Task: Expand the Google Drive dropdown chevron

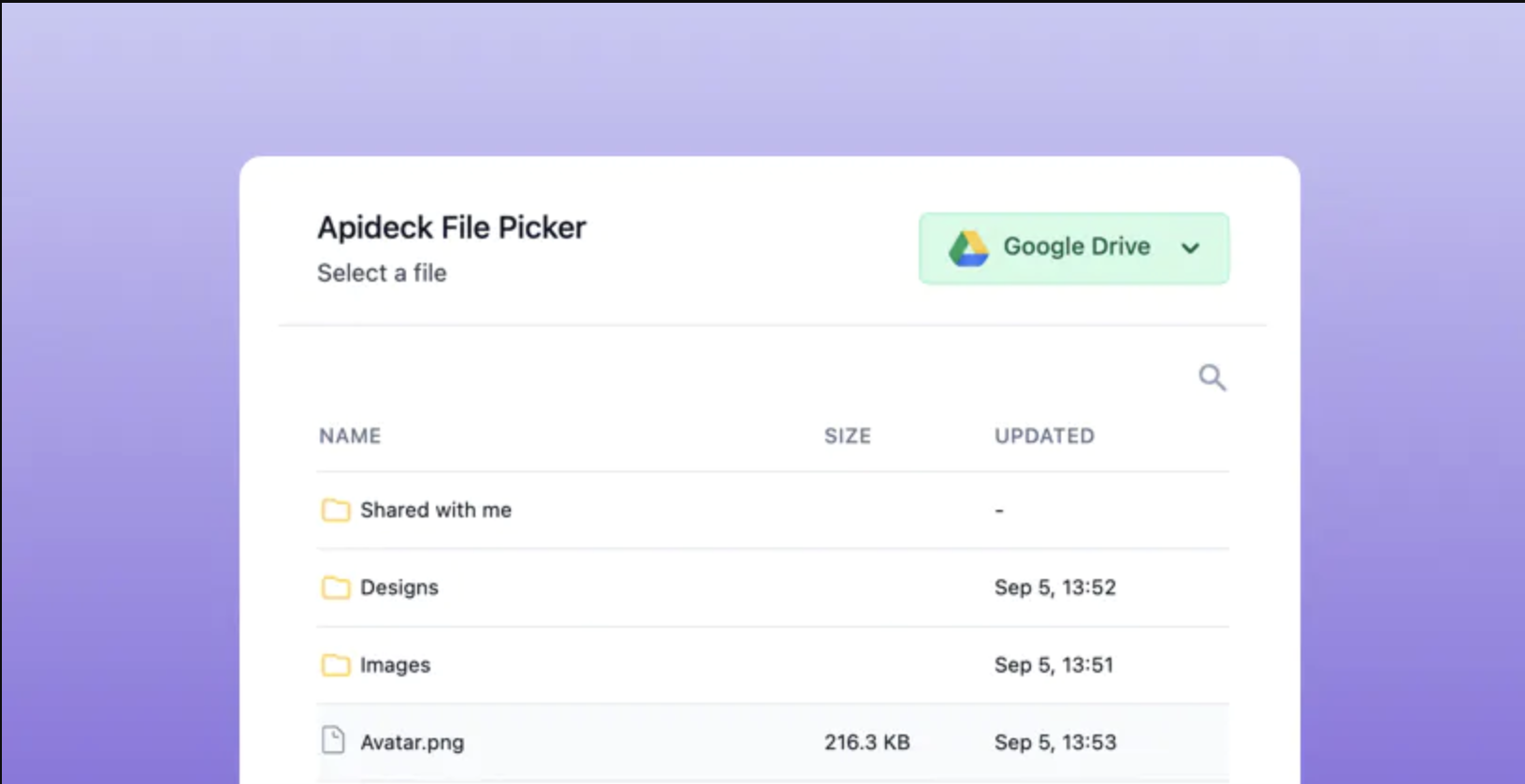Action: coord(1190,248)
